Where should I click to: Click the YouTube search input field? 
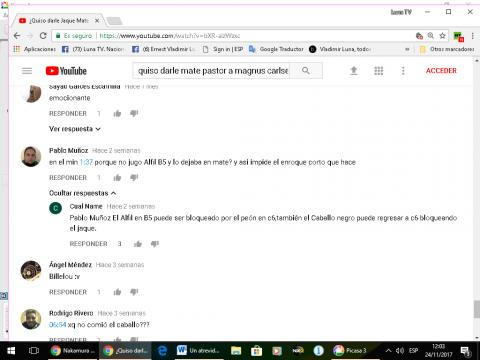pos(212,71)
